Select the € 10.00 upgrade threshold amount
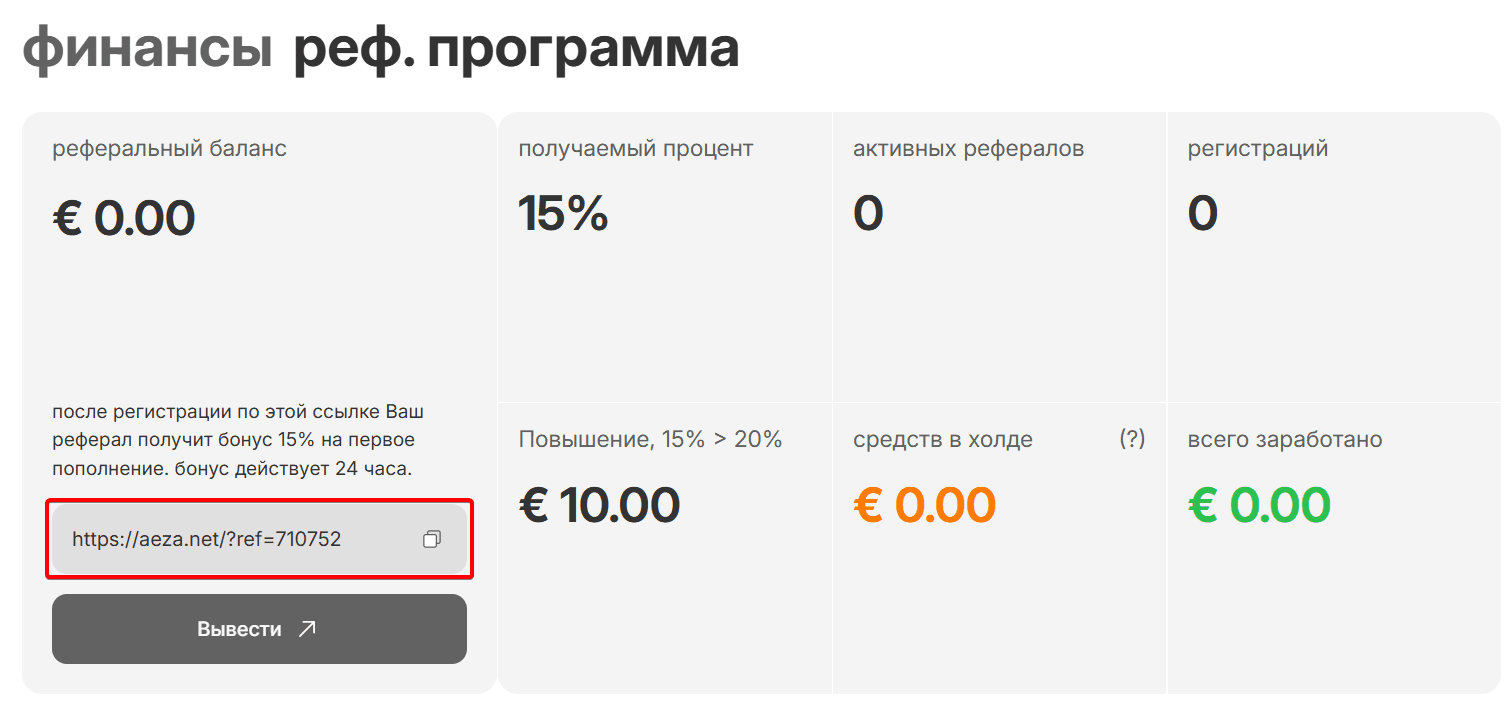The width and height of the screenshot is (1511, 708). 600,505
